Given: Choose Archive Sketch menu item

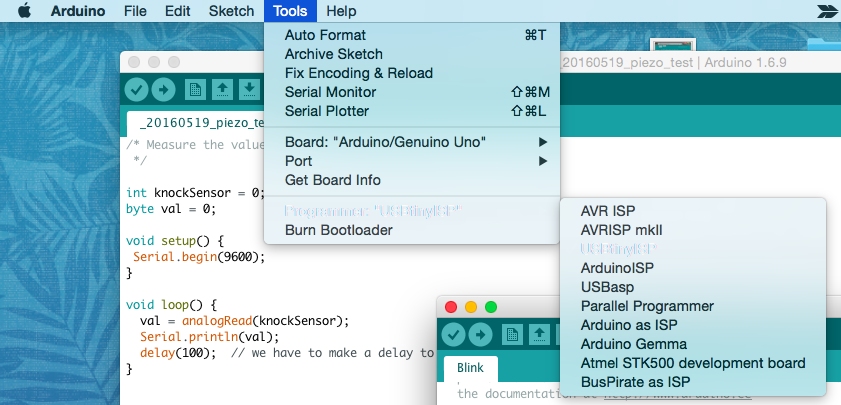Looking at the screenshot, I should (x=411, y=54).
